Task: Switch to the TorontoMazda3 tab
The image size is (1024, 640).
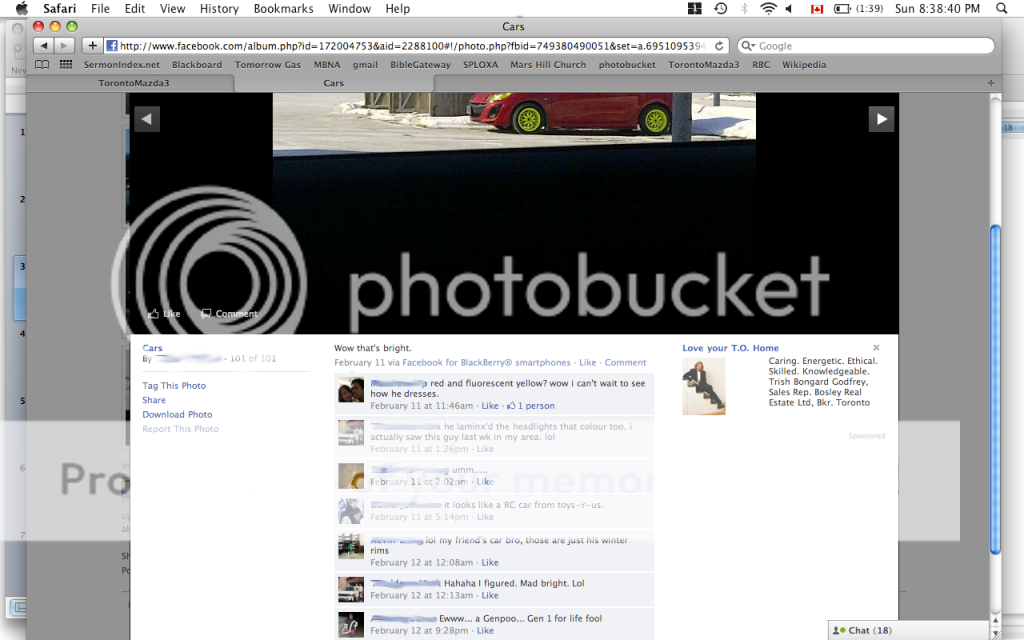Action: tap(134, 83)
